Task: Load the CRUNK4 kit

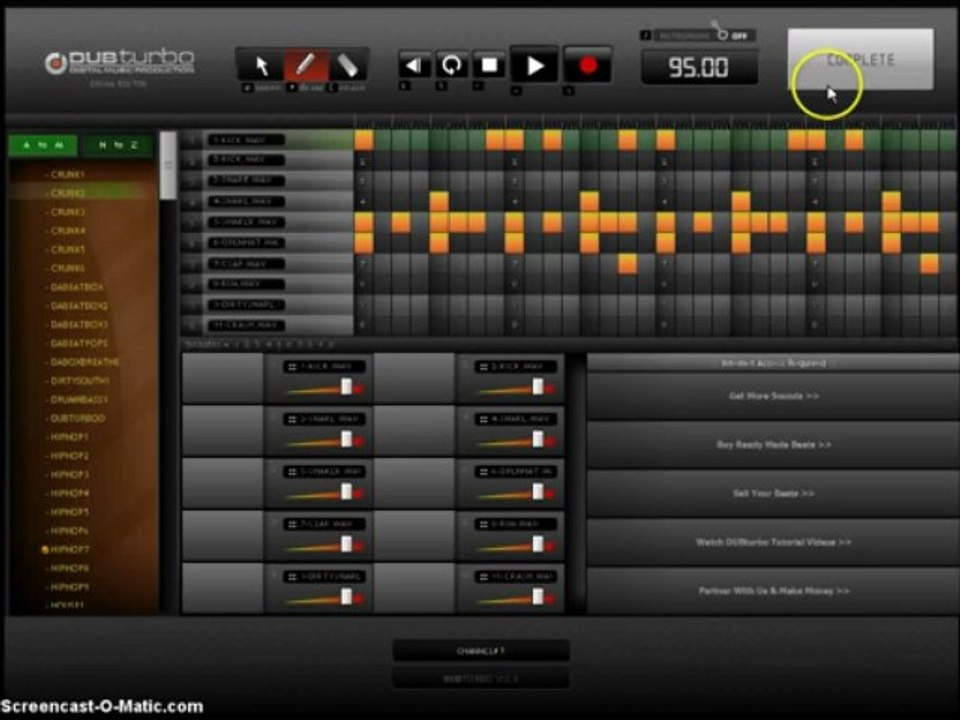Action: tap(67, 231)
